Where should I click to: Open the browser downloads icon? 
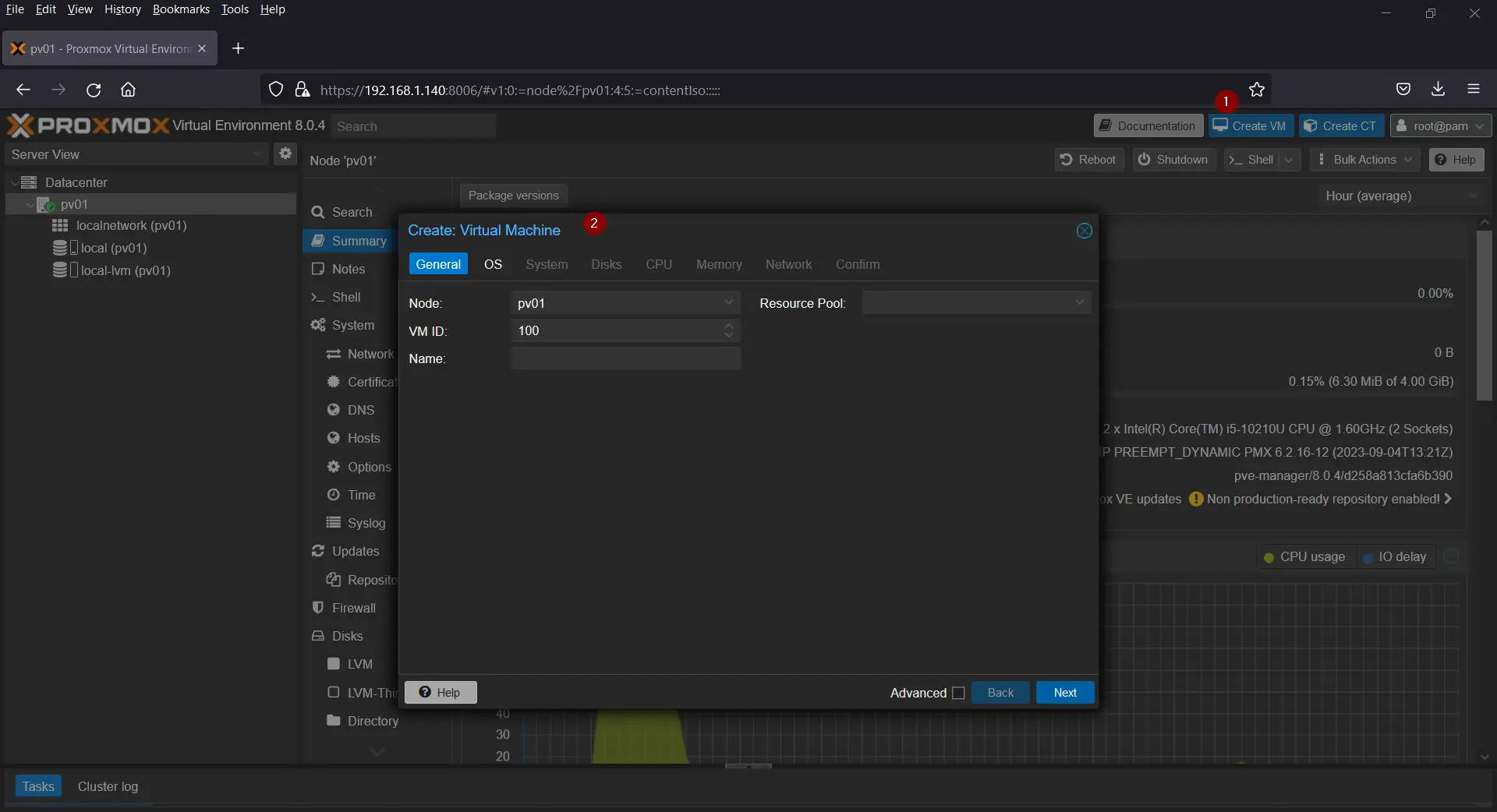point(1438,89)
